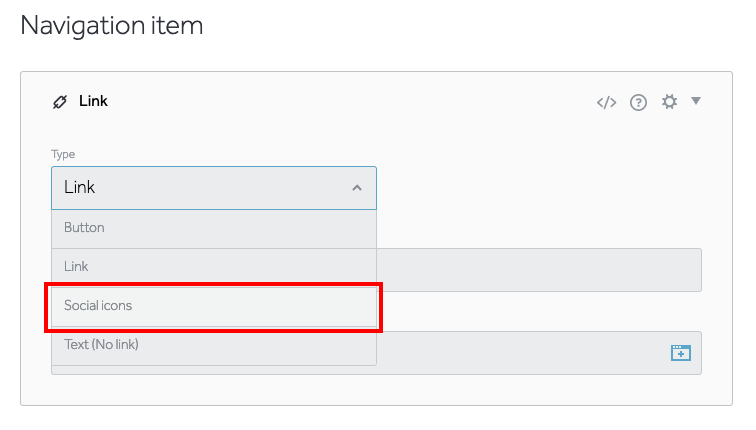Pick the Text (No link) option
Image resolution: width=756 pixels, height=430 pixels.
tap(214, 345)
